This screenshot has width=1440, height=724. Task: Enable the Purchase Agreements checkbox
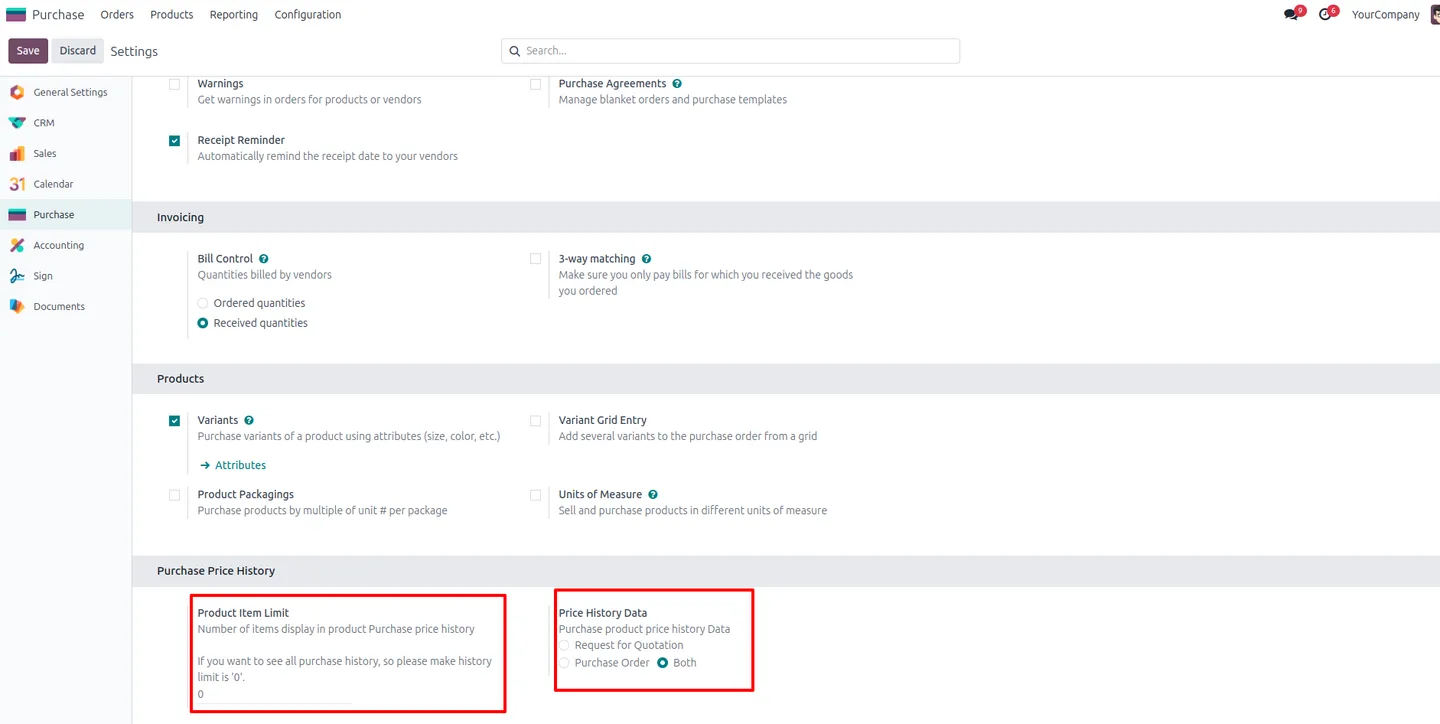(x=536, y=85)
